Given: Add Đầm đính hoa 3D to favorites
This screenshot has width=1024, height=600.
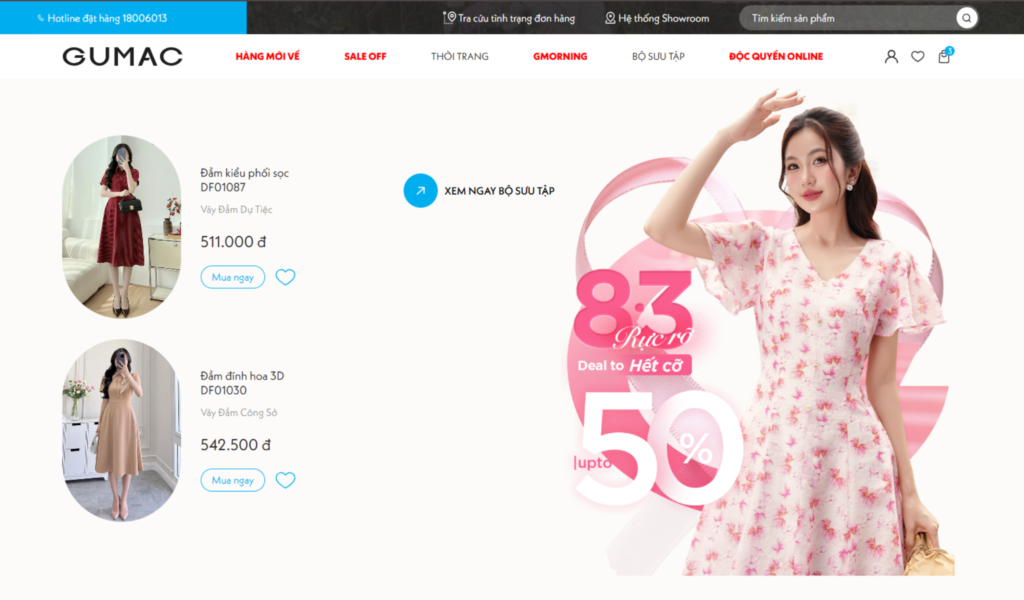Looking at the screenshot, I should [x=285, y=480].
